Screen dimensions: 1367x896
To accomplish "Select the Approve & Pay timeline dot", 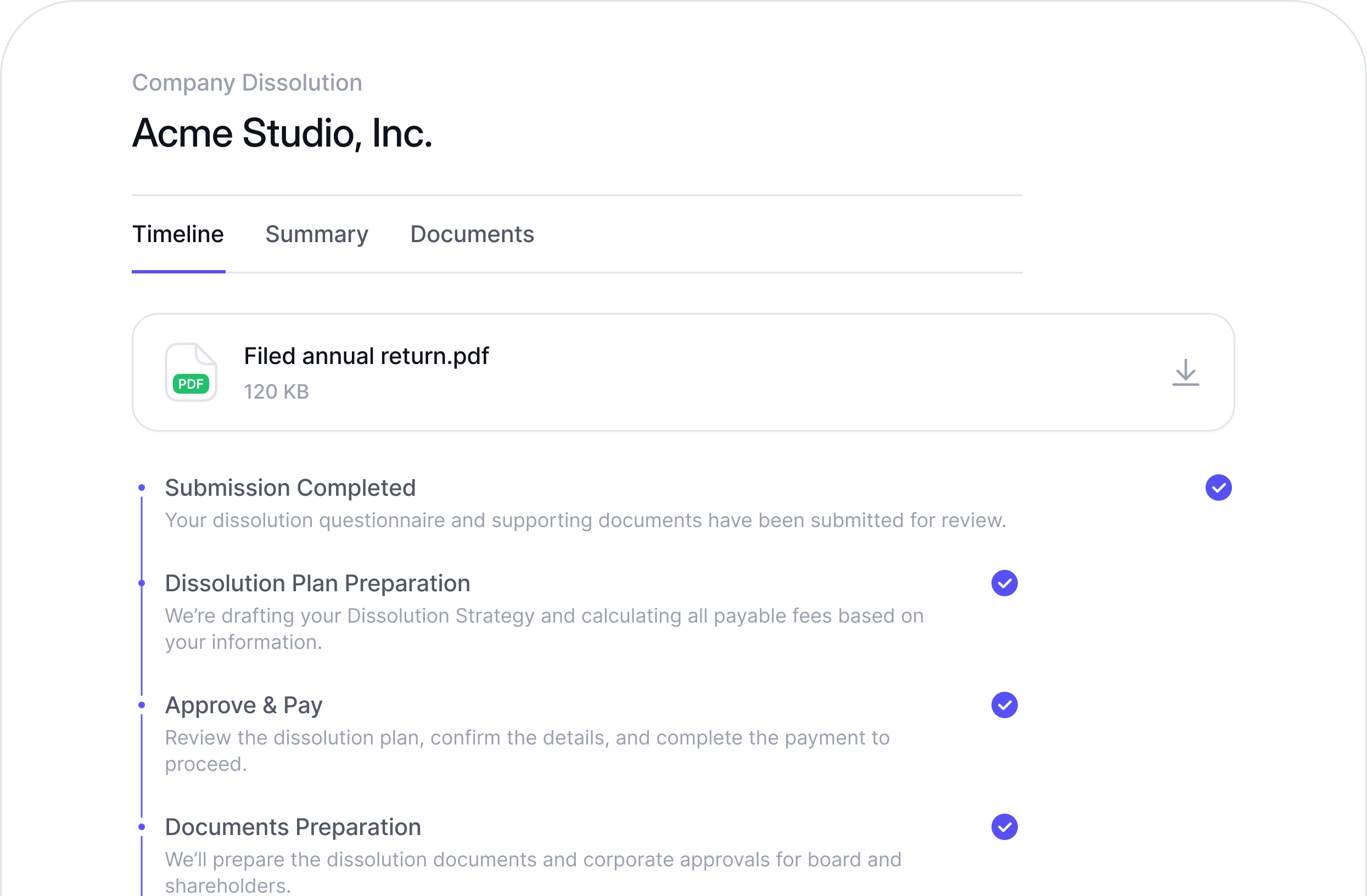I will tap(142, 705).
